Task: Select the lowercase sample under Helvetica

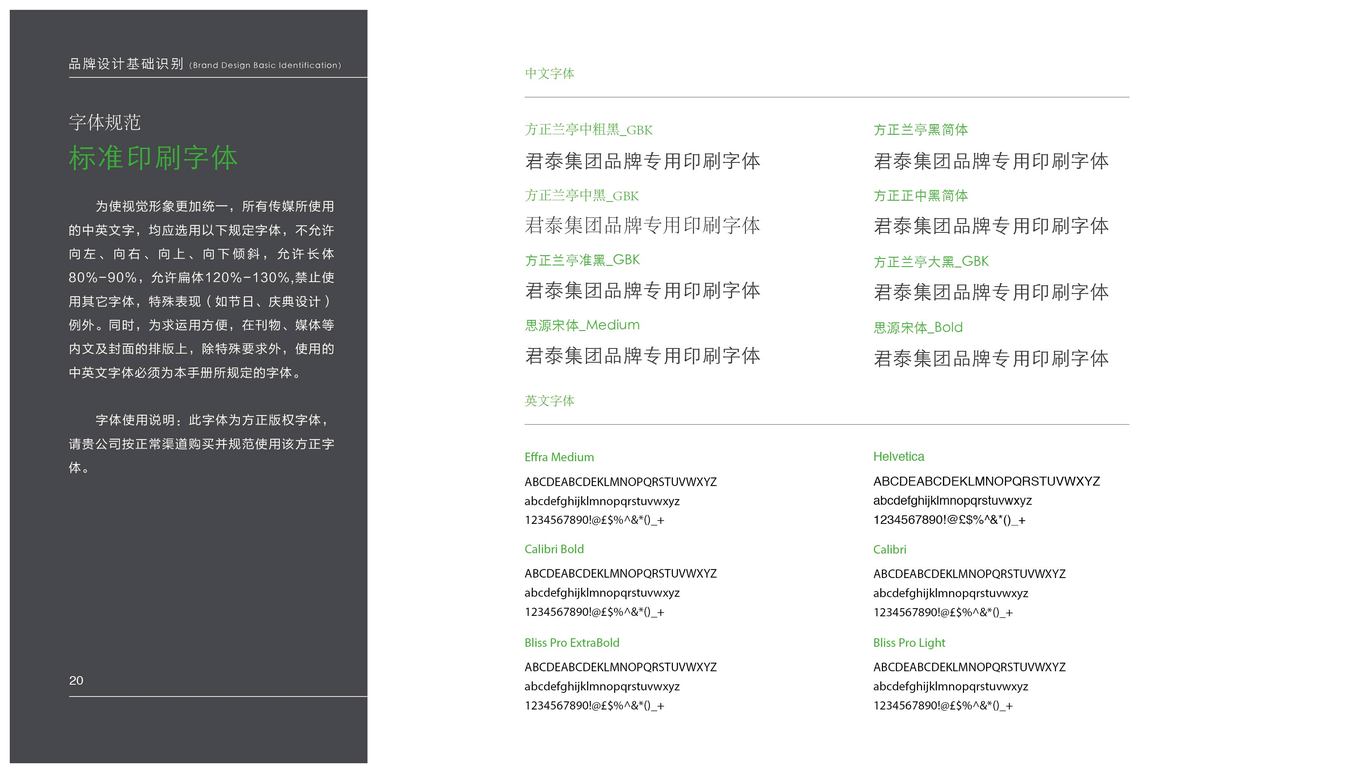Action: click(x=953, y=500)
